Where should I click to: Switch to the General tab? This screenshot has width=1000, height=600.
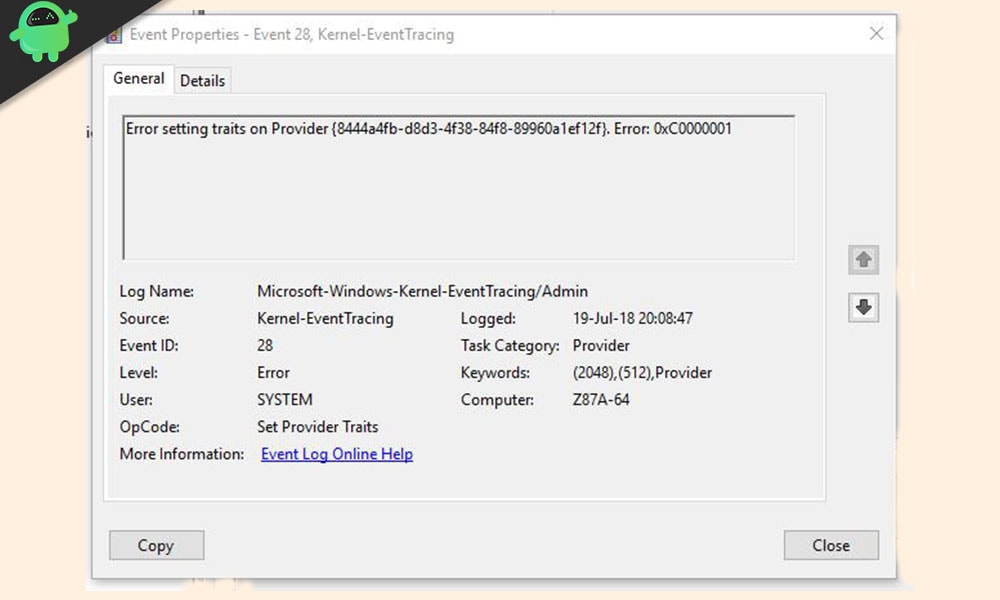point(138,79)
